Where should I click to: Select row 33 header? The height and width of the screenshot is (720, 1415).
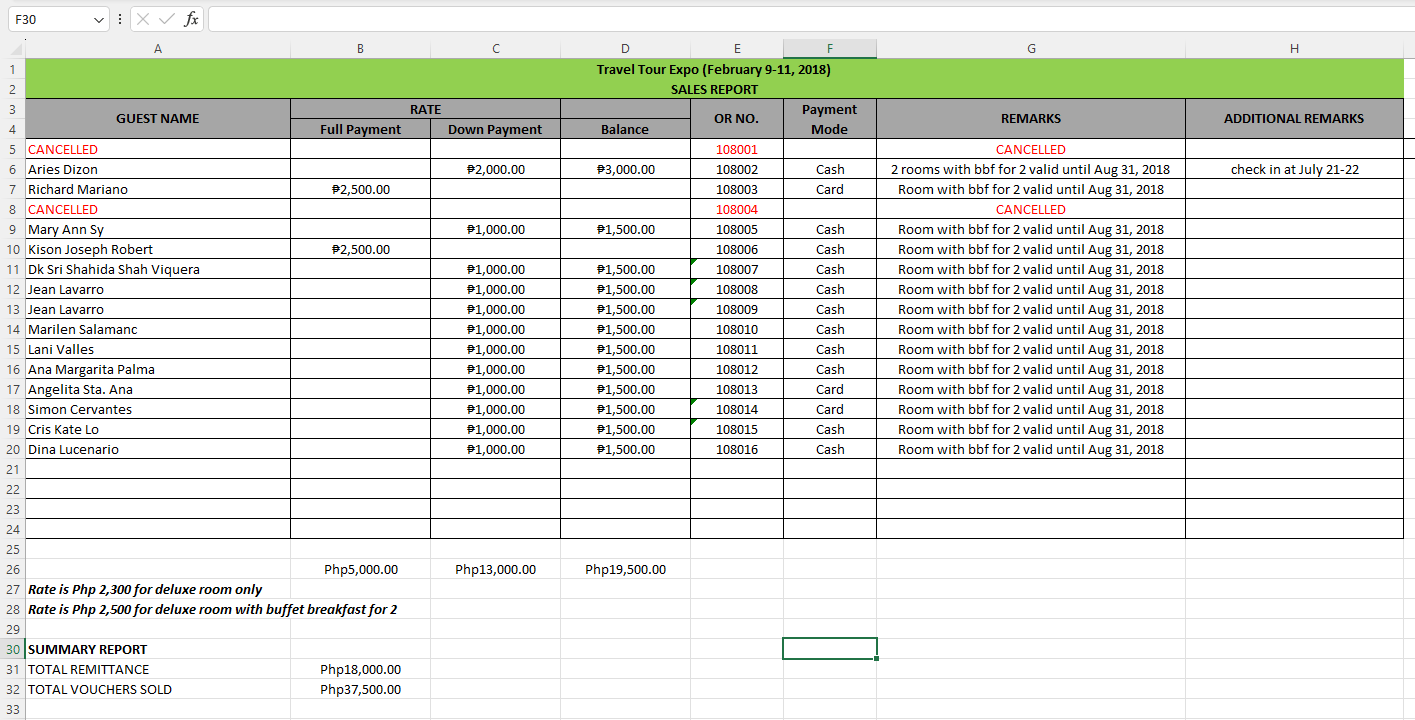point(12,709)
